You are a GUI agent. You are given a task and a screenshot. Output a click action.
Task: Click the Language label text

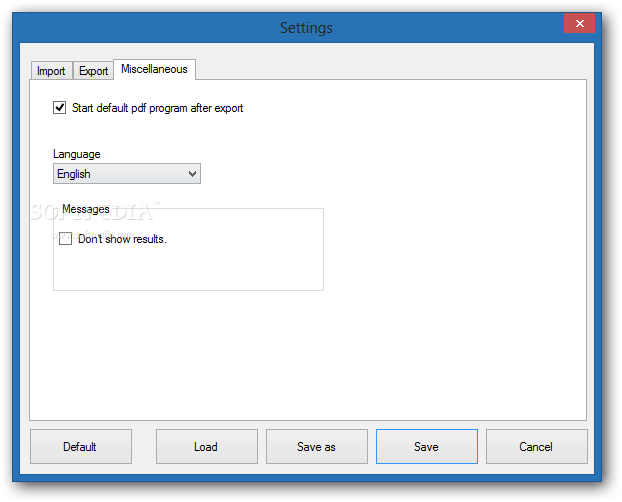[x=77, y=154]
